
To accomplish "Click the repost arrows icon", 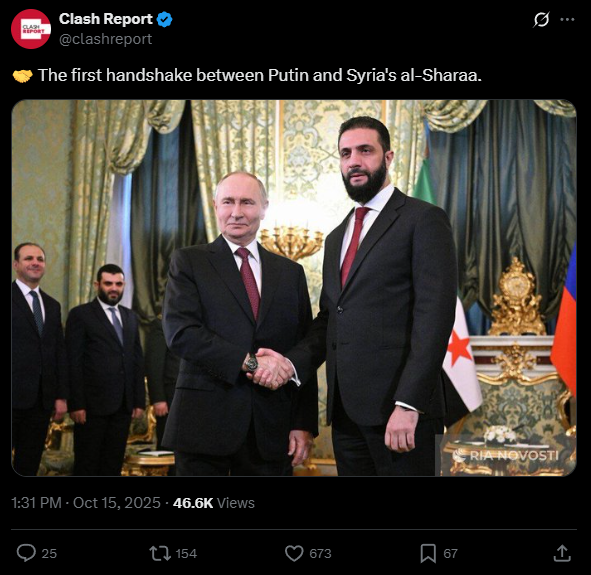I will click(160, 553).
